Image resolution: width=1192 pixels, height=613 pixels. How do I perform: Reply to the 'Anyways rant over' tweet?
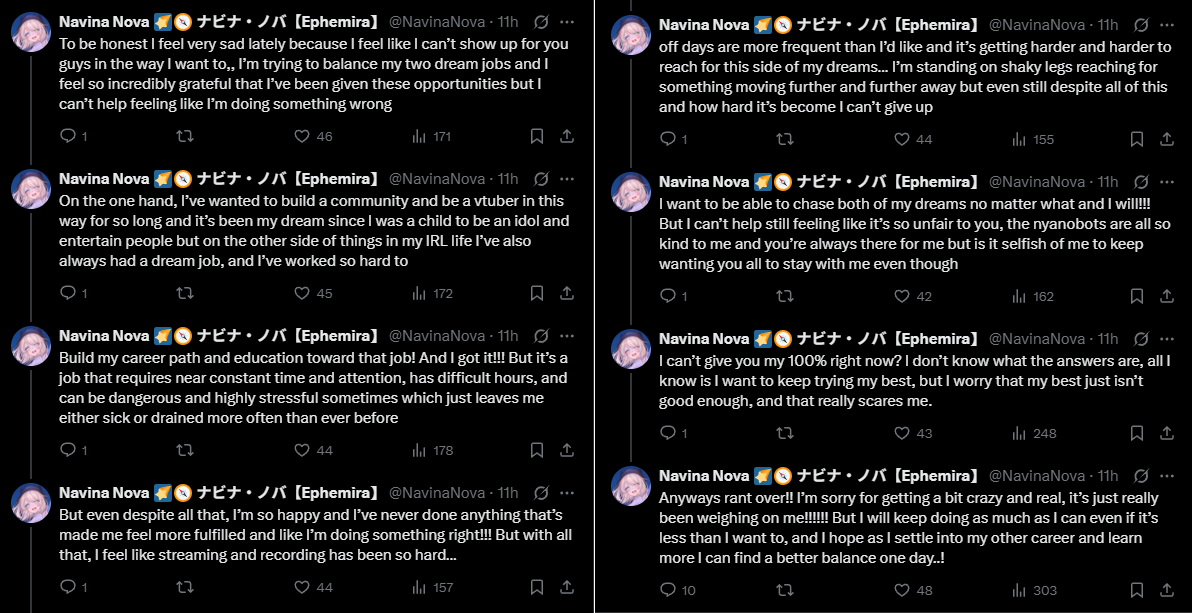[669, 590]
